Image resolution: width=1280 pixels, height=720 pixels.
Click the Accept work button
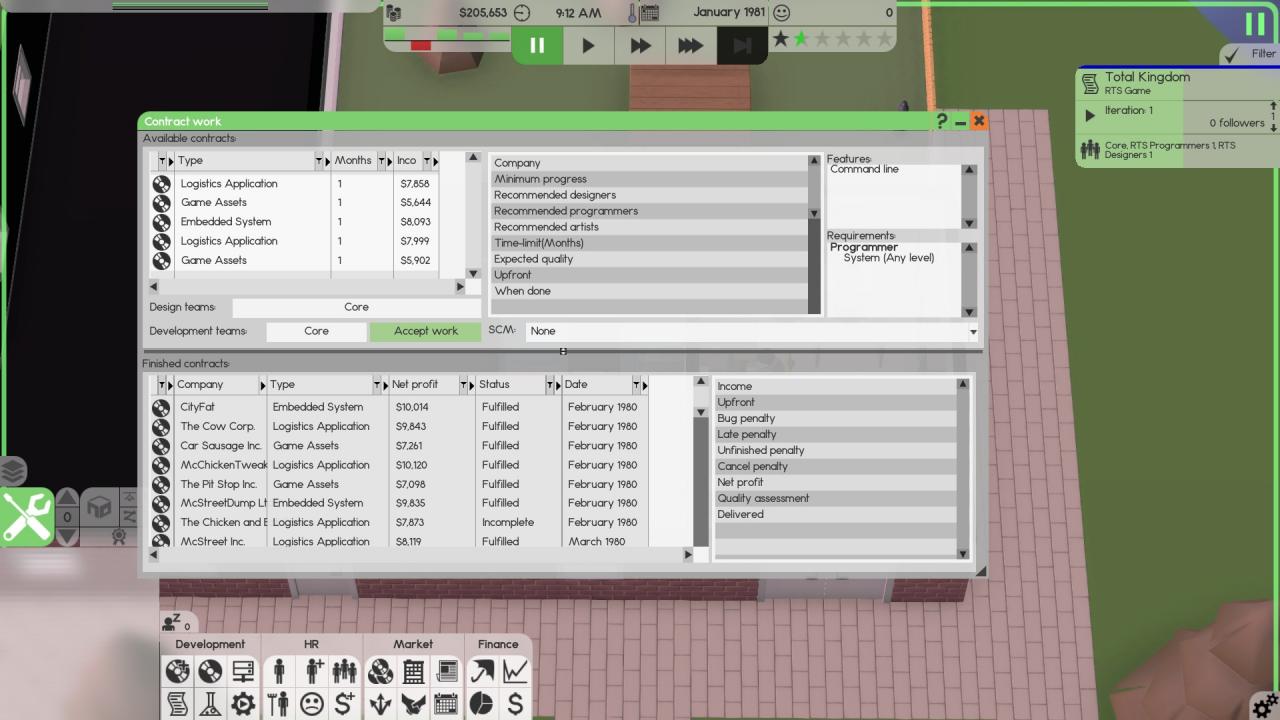pos(425,331)
